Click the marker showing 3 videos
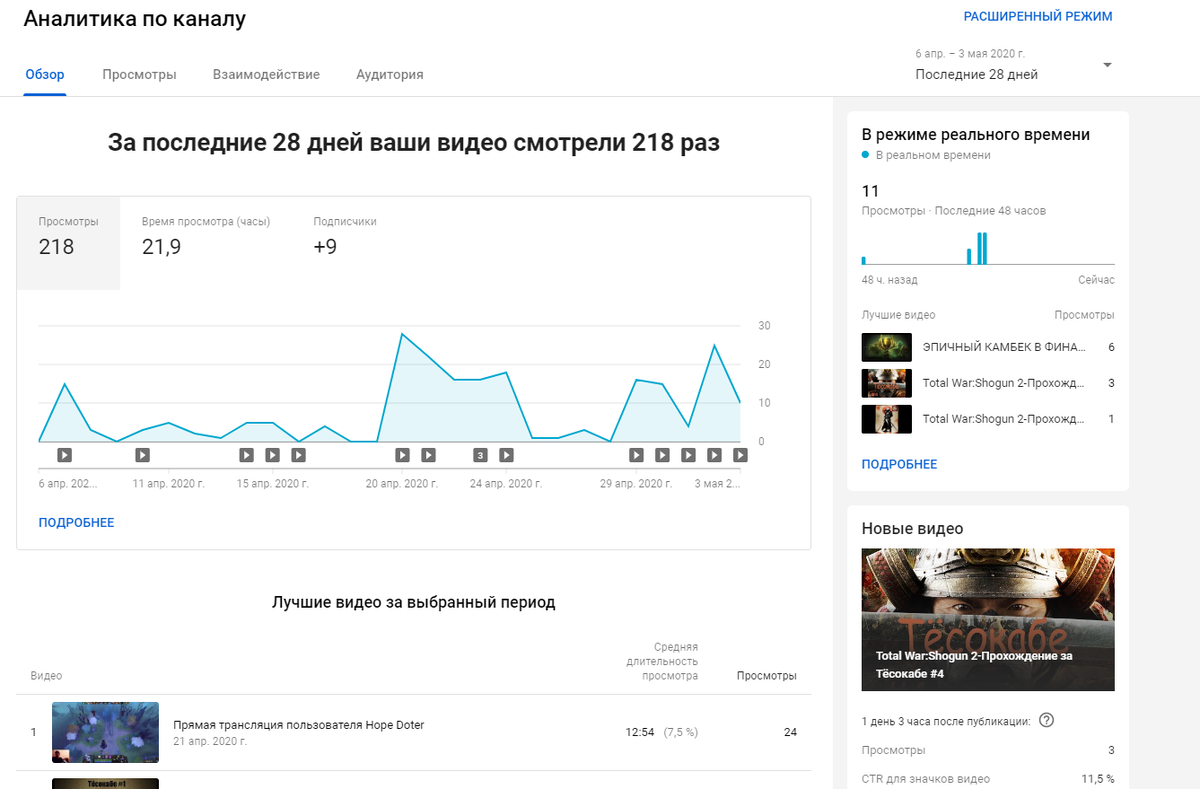The height and width of the screenshot is (789, 1200). (481, 455)
